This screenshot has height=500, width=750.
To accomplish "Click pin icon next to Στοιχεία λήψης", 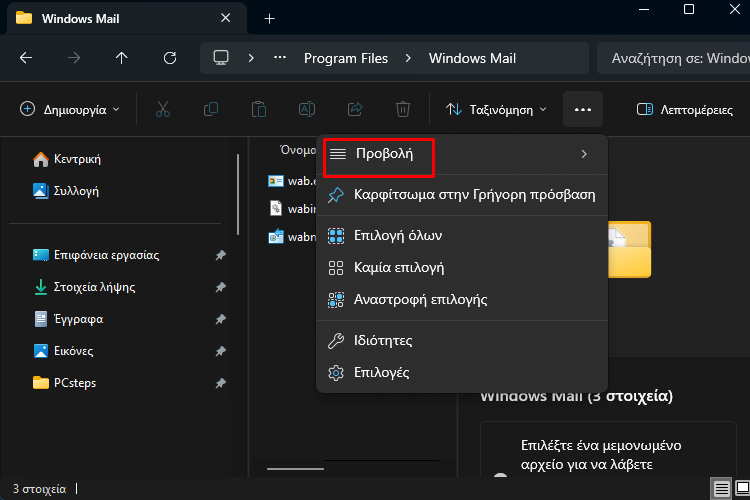I will [x=221, y=287].
